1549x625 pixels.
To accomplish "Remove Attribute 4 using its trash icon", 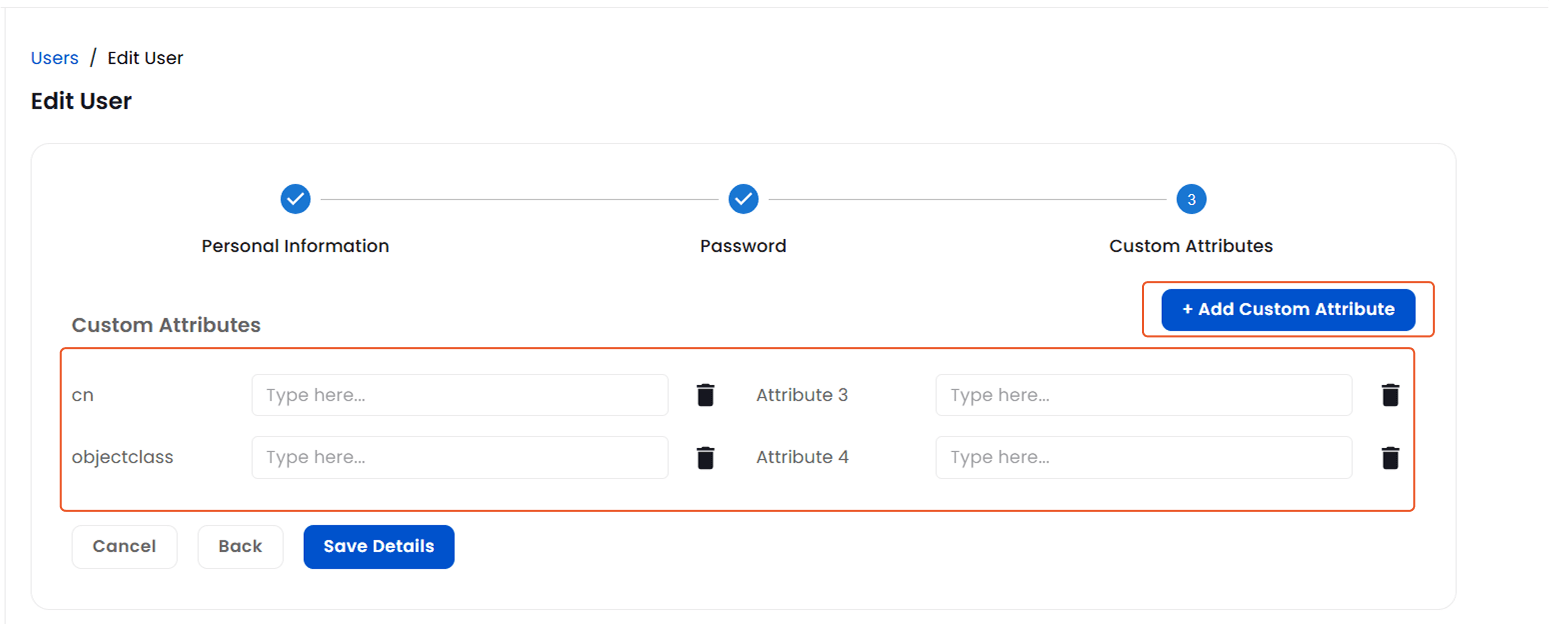I will 1390,457.
